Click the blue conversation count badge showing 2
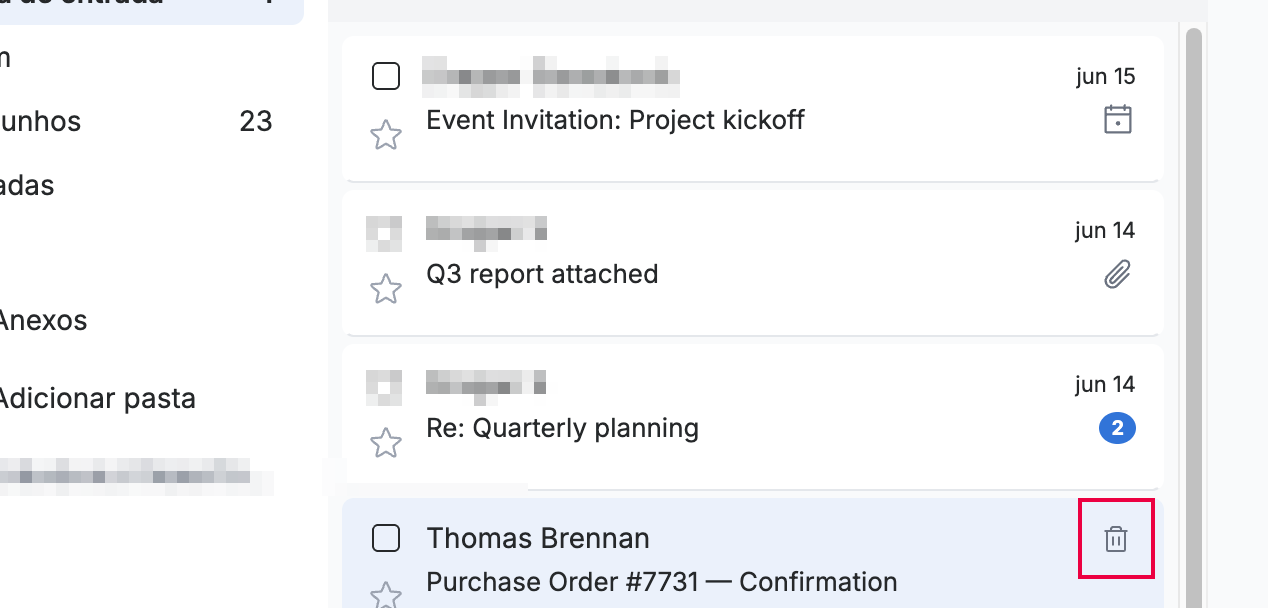Viewport: 1268px width, 608px height. (x=1117, y=429)
